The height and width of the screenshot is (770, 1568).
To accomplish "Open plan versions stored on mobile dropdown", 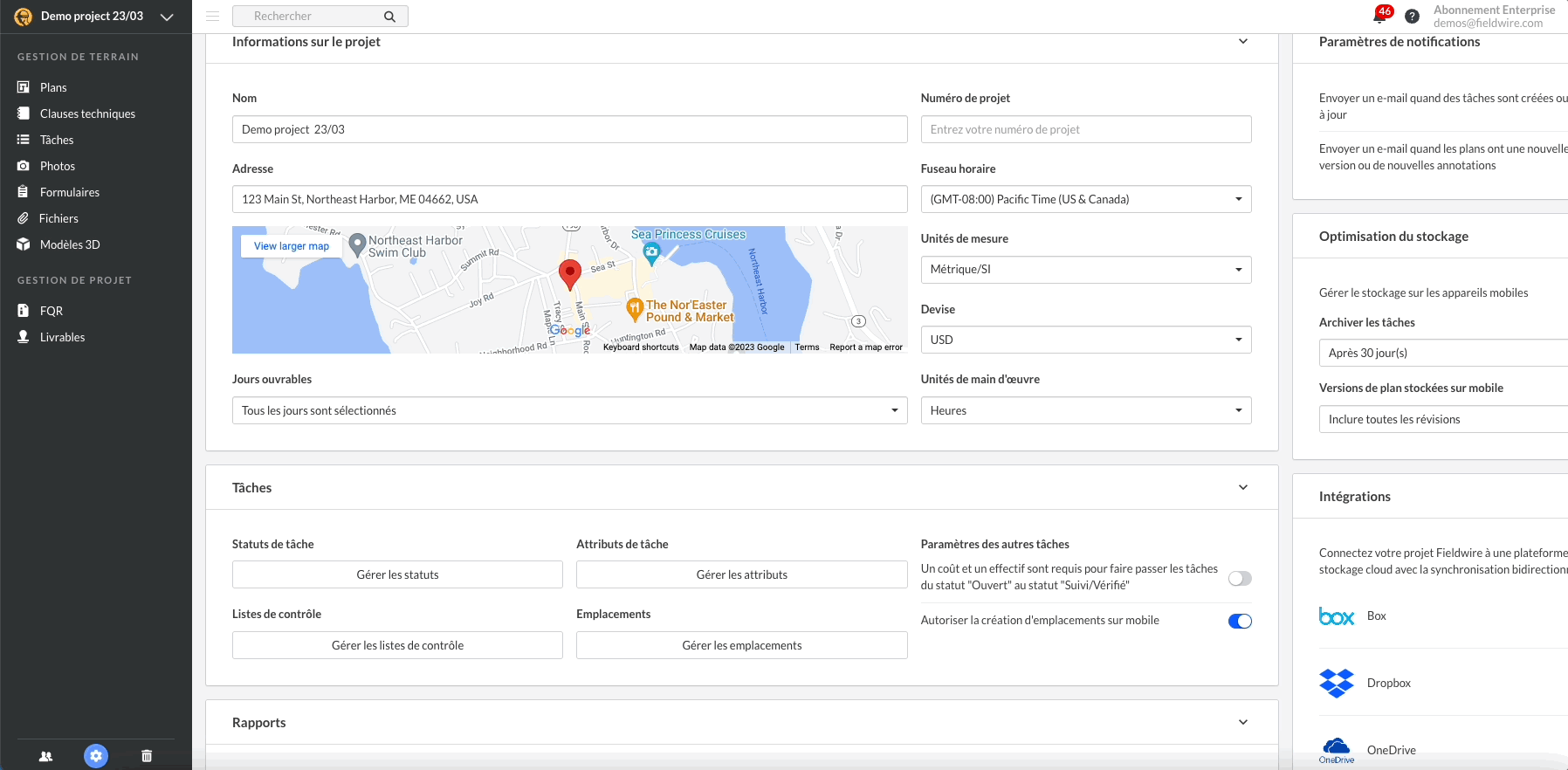I will [x=1443, y=419].
